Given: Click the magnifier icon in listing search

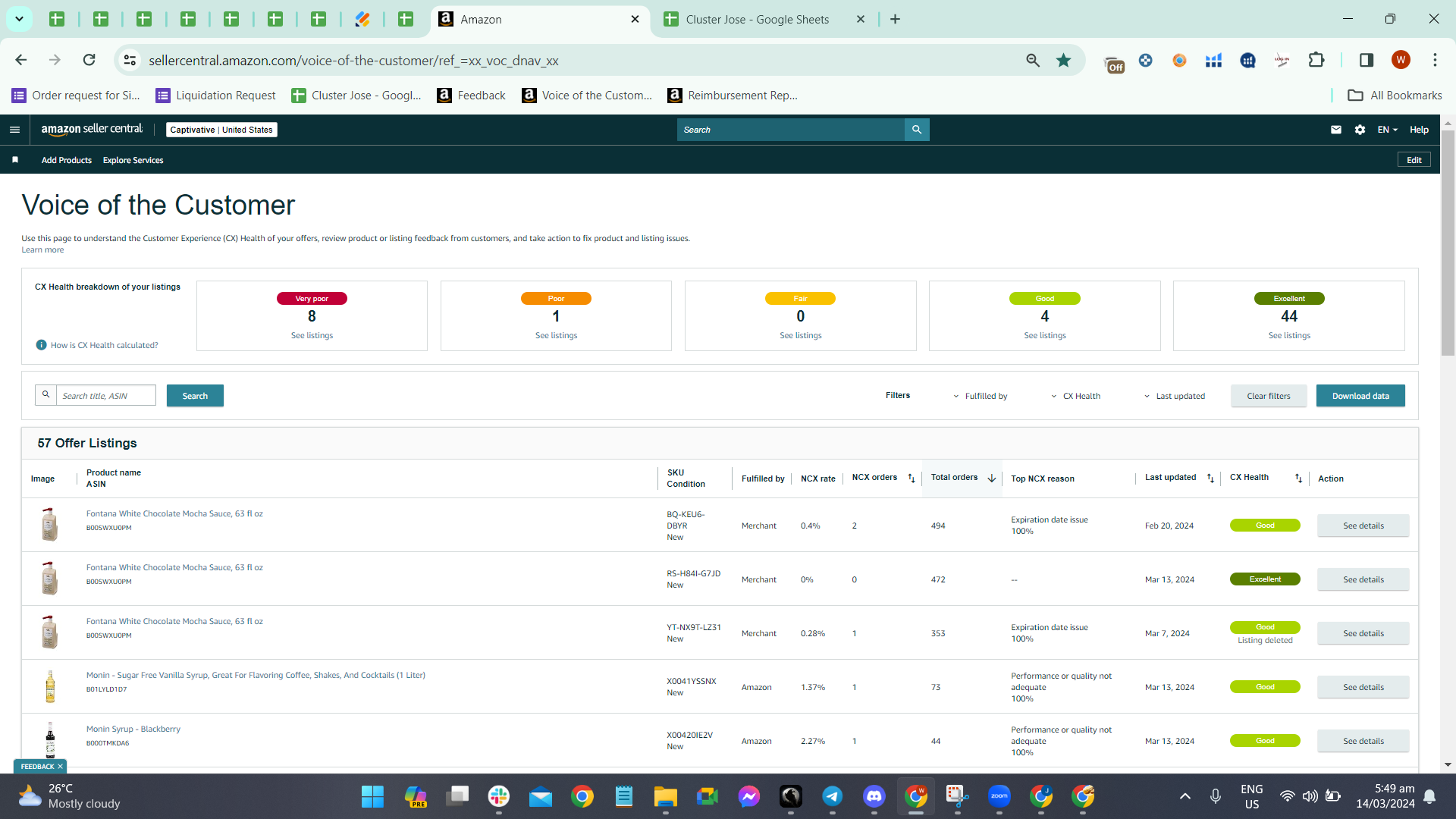Looking at the screenshot, I should pos(46,395).
